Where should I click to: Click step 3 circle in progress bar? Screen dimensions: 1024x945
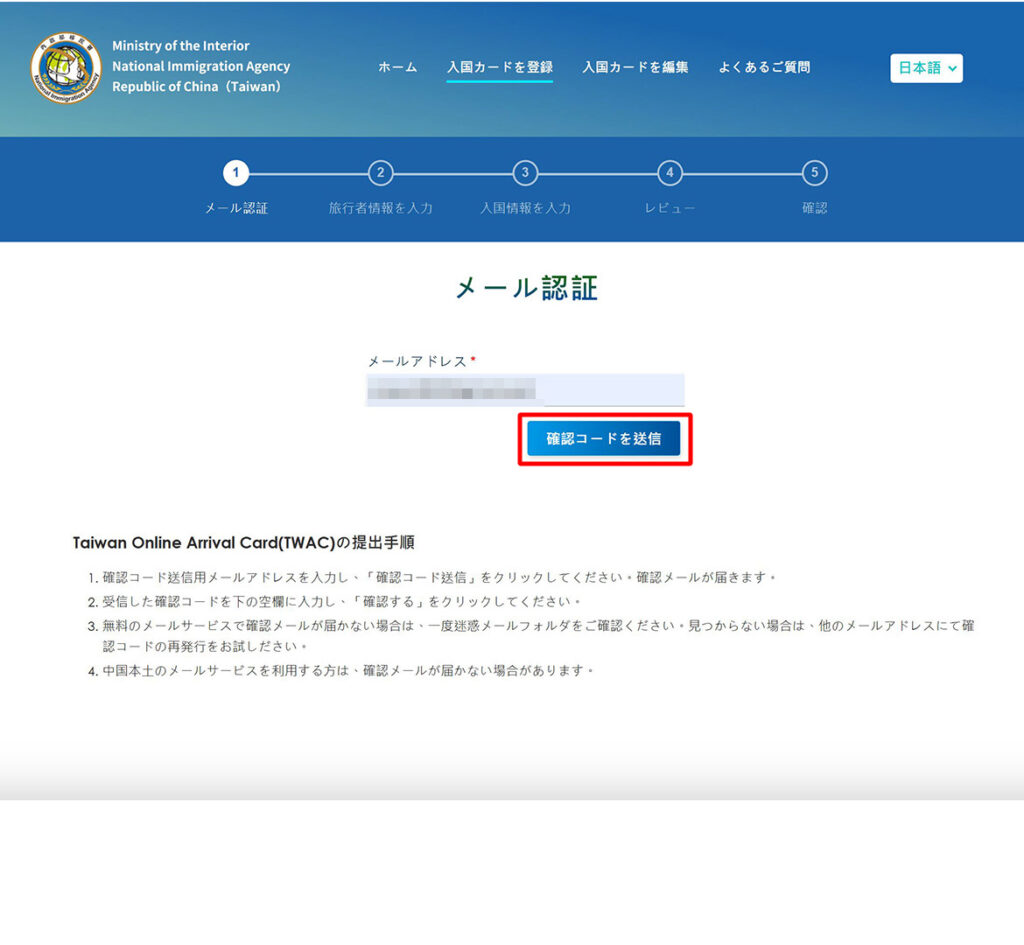click(x=525, y=173)
